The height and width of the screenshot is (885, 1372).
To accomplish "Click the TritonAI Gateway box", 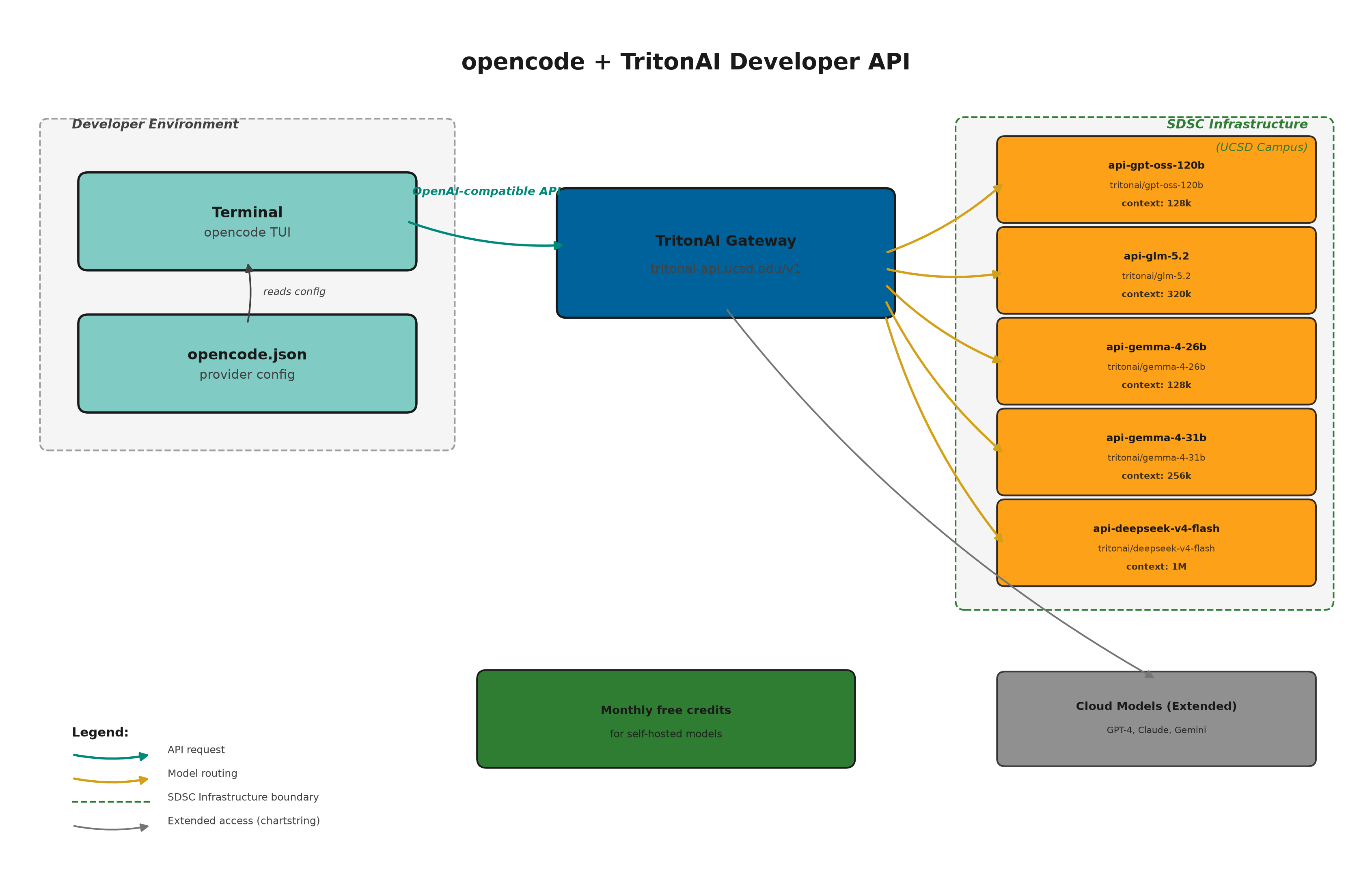I will [x=726, y=253].
